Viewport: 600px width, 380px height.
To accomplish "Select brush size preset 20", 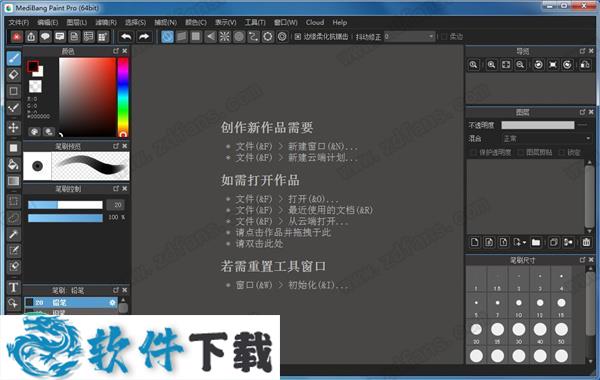I will (476, 332).
